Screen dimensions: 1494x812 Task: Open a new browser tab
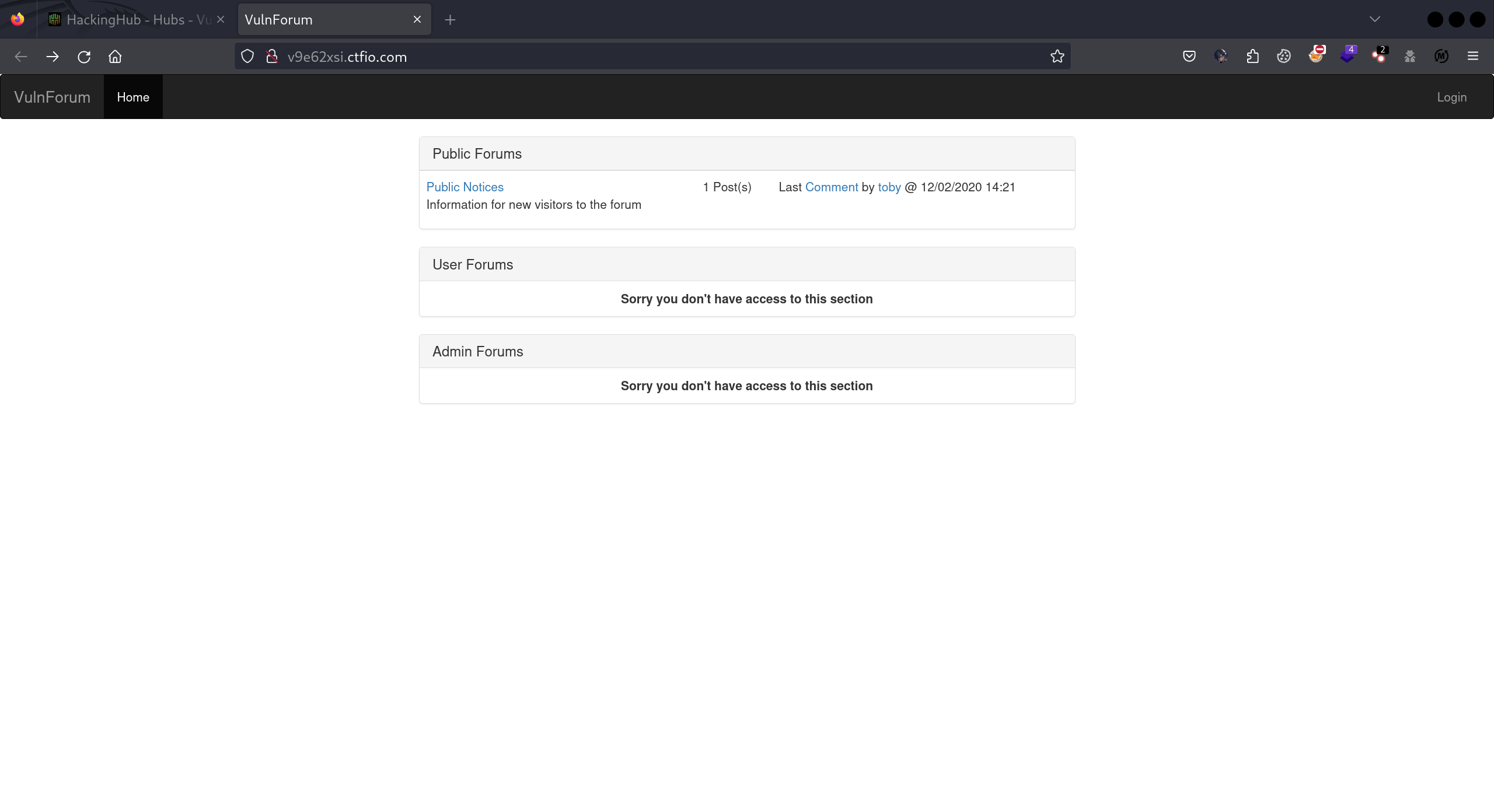[450, 20]
